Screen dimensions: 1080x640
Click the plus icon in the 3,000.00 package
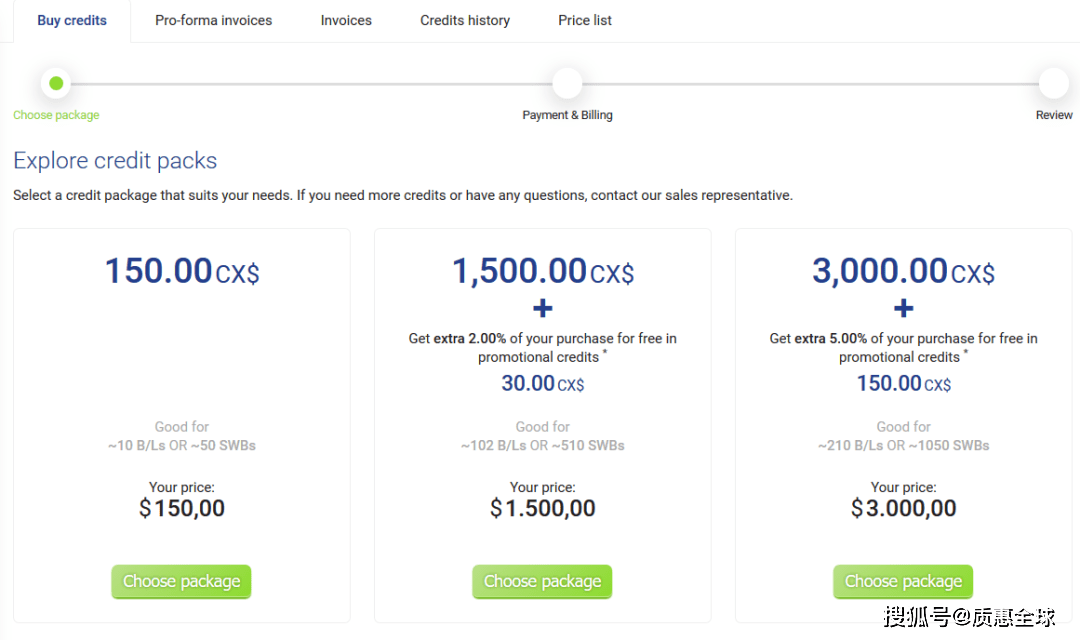903,307
